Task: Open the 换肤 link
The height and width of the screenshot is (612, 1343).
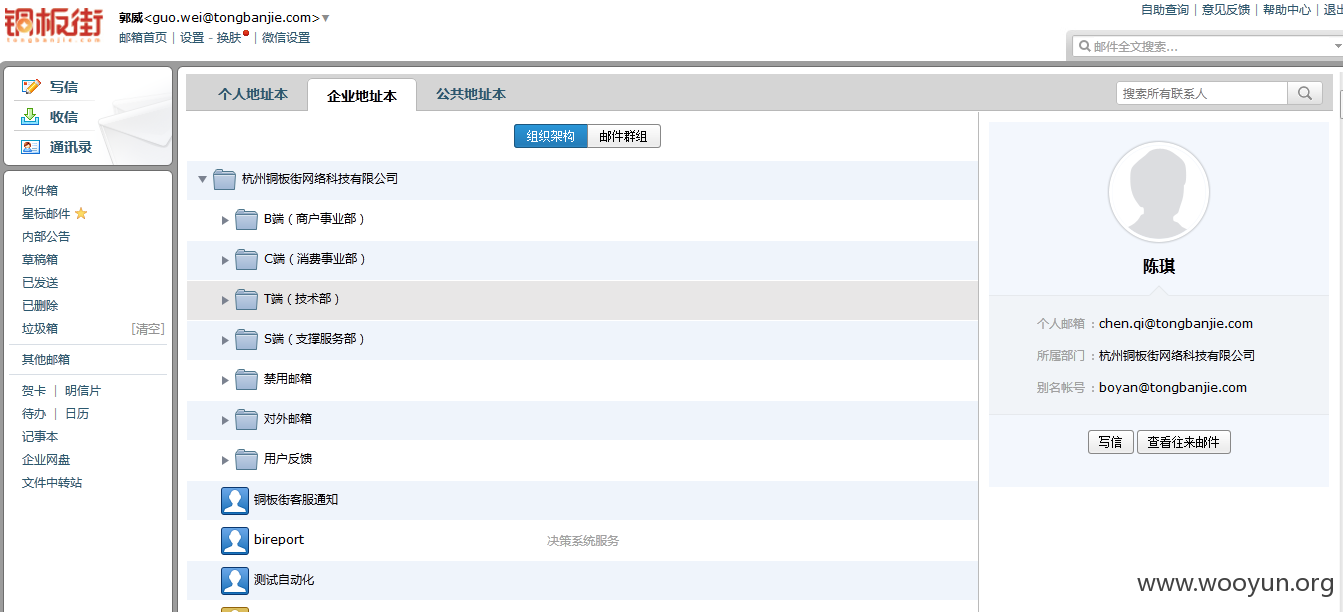Action: 229,38
